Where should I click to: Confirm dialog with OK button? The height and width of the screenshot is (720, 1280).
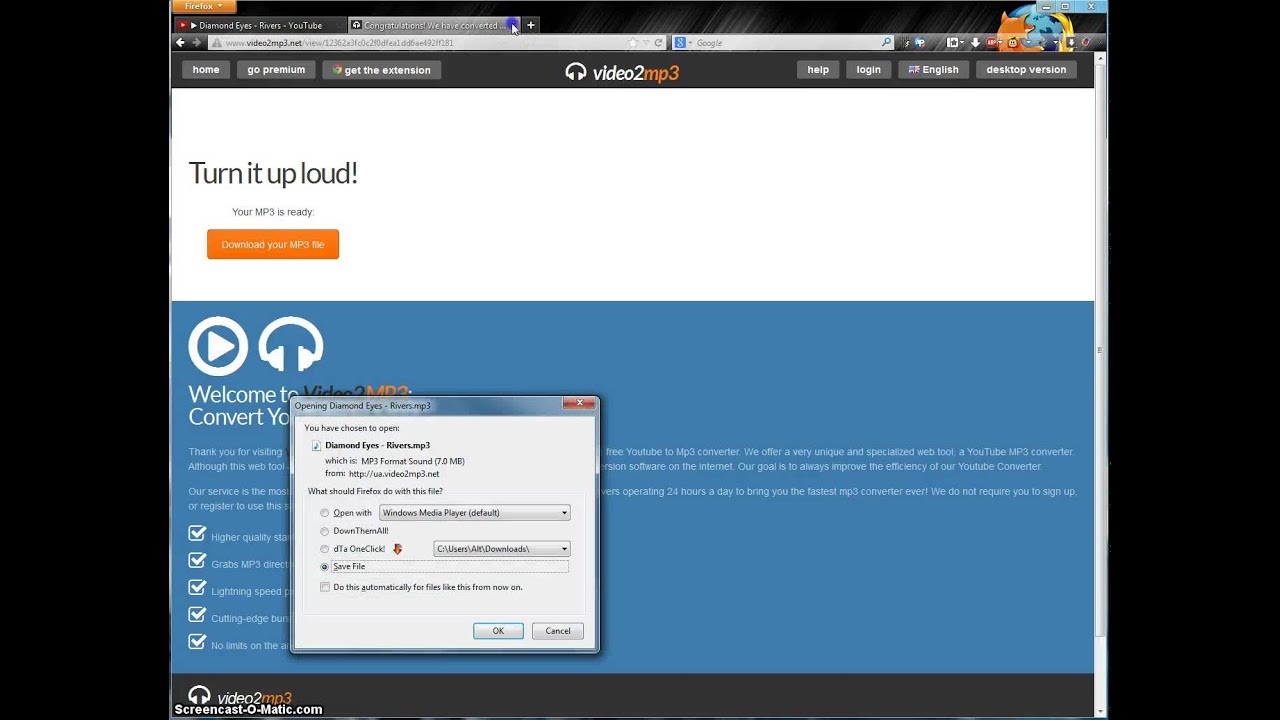[498, 631]
